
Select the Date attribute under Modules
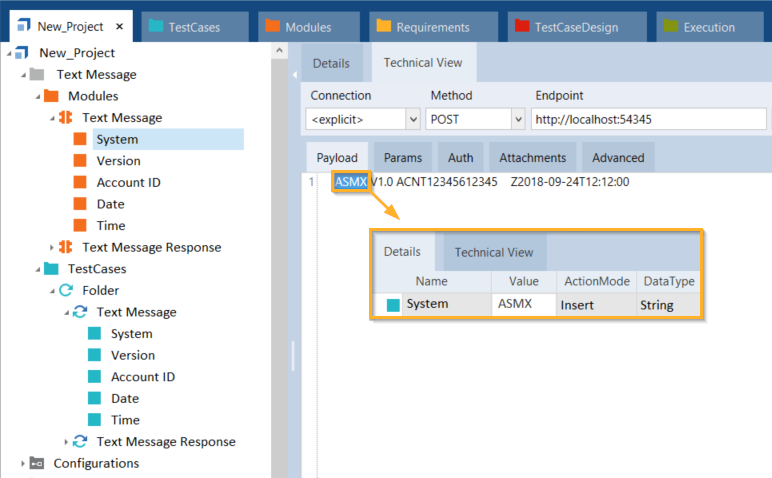(x=111, y=204)
